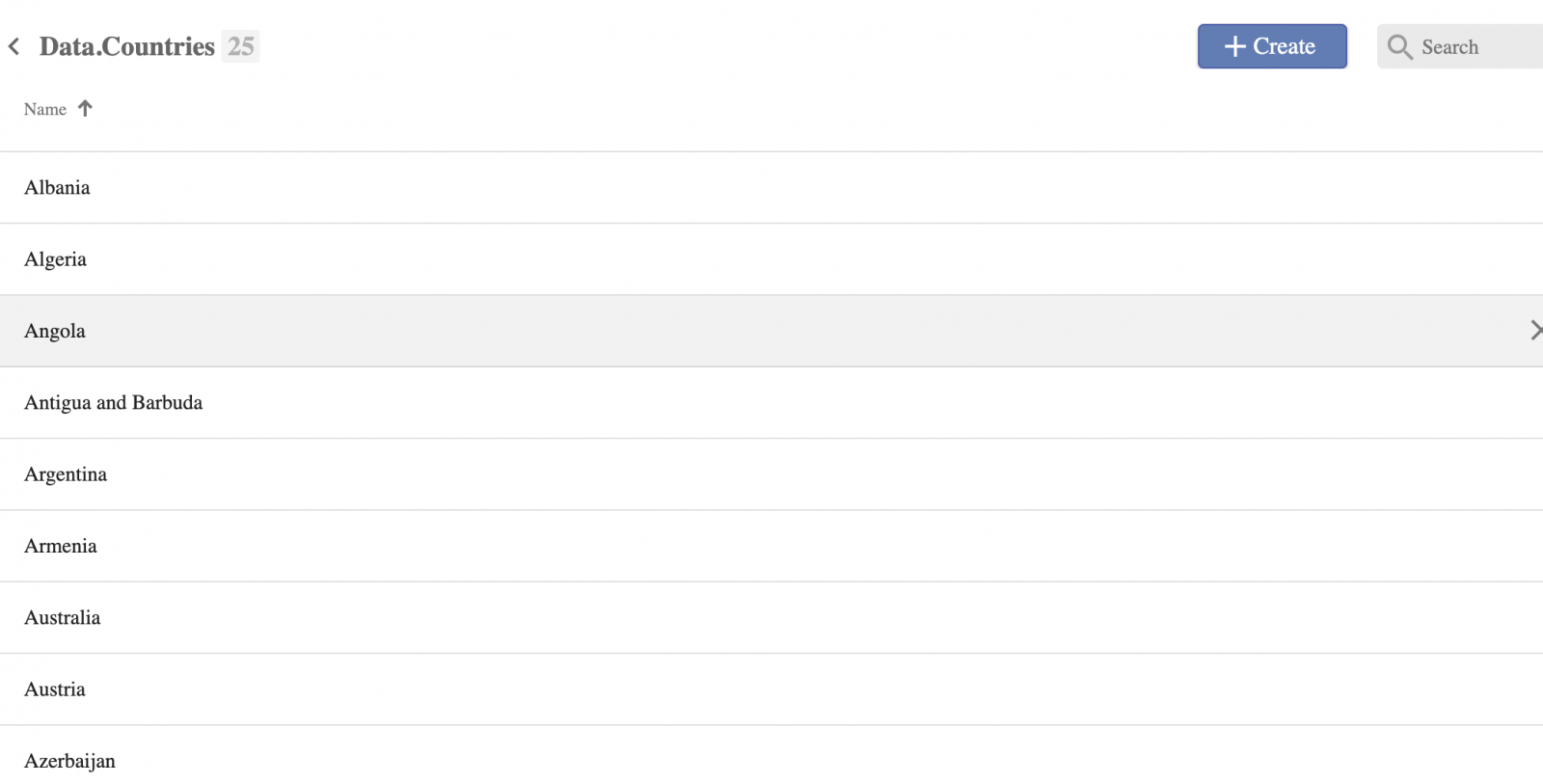Open the Argentina record
The height and width of the screenshot is (784, 1543).
[x=771, y=474]
